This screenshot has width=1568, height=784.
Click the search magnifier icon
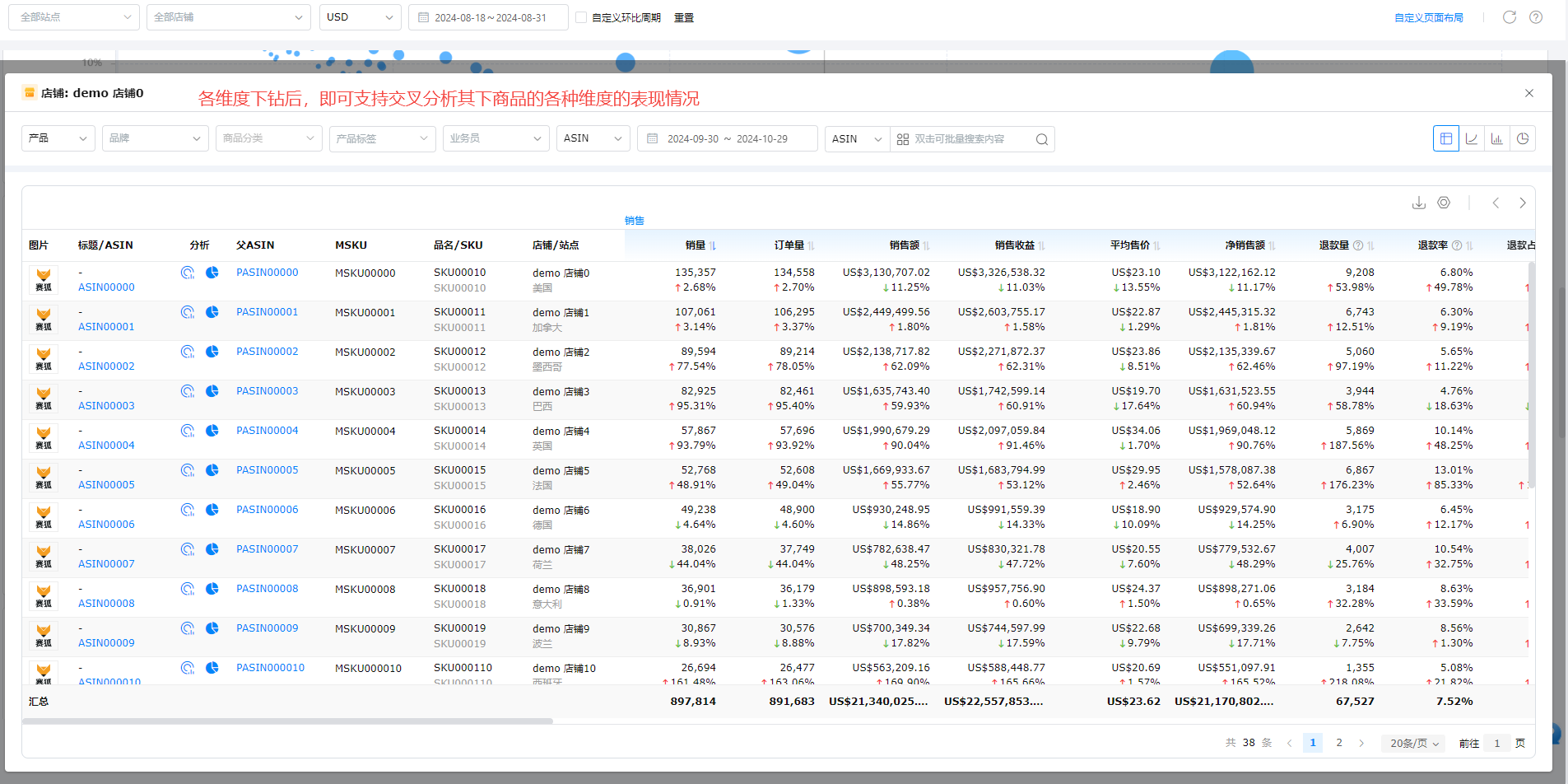(1041, 139)
